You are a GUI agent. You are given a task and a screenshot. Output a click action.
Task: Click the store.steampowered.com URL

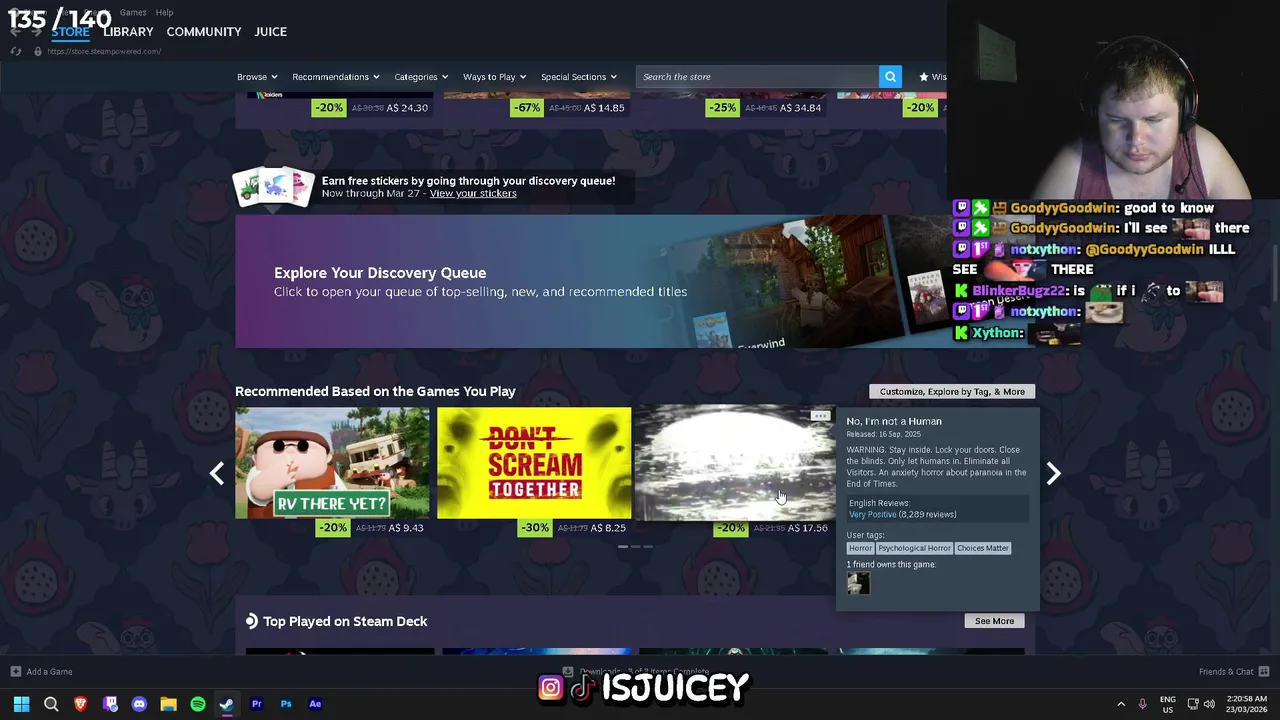pyautogui.click(x=105, y=51)
